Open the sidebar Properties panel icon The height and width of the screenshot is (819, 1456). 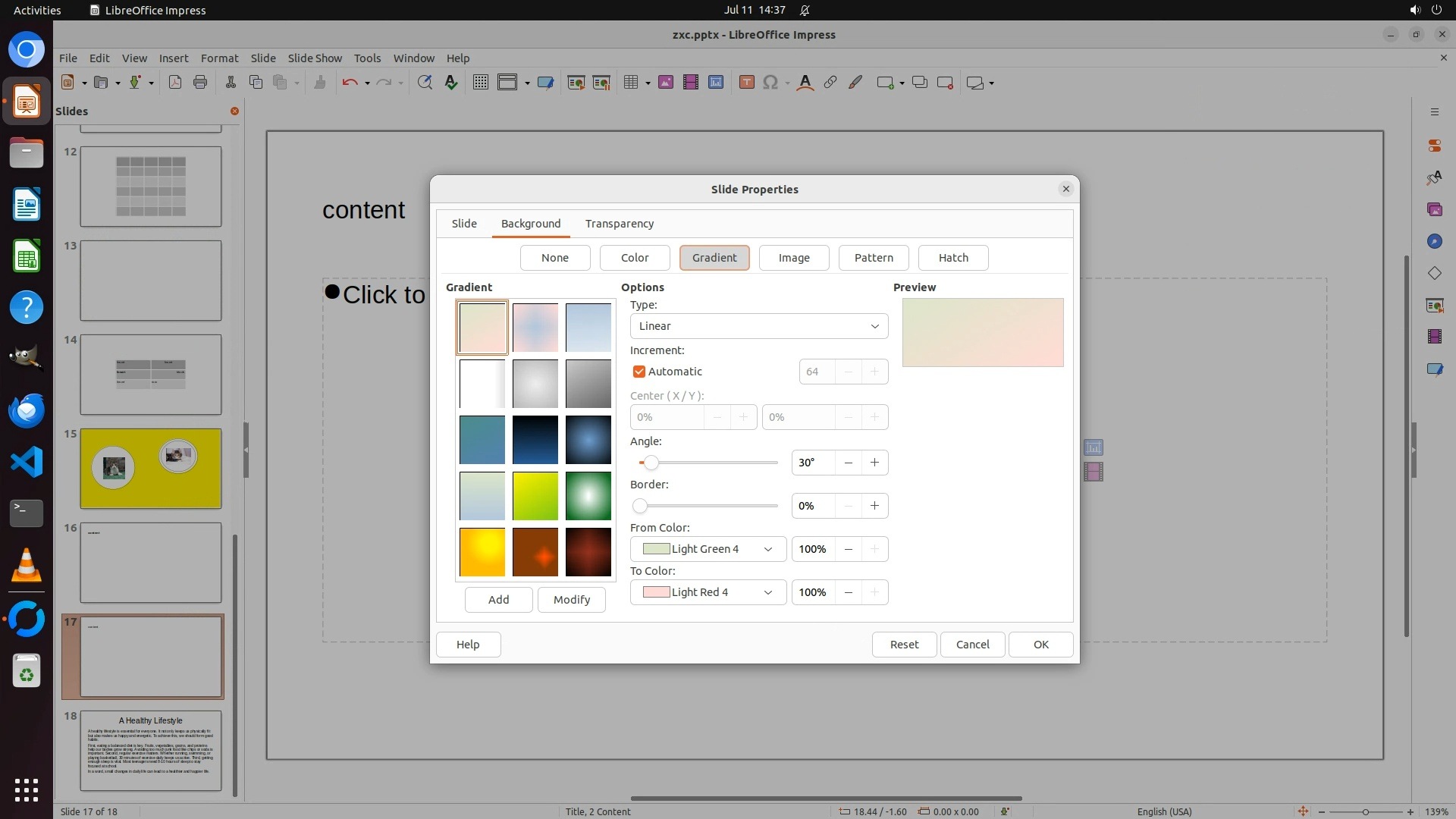click(x=1434, y=146)
